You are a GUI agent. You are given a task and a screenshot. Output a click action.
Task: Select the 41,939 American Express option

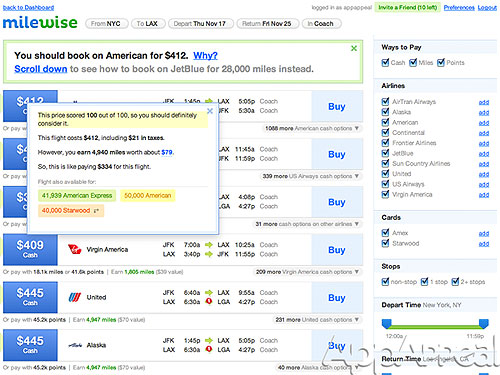[x=77, y=196]
